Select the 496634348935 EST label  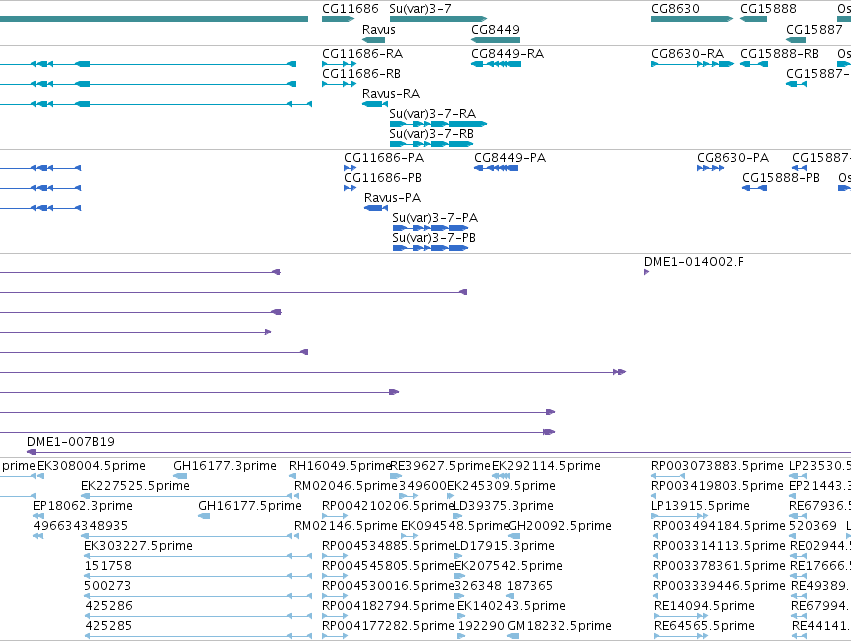[81, 526]
